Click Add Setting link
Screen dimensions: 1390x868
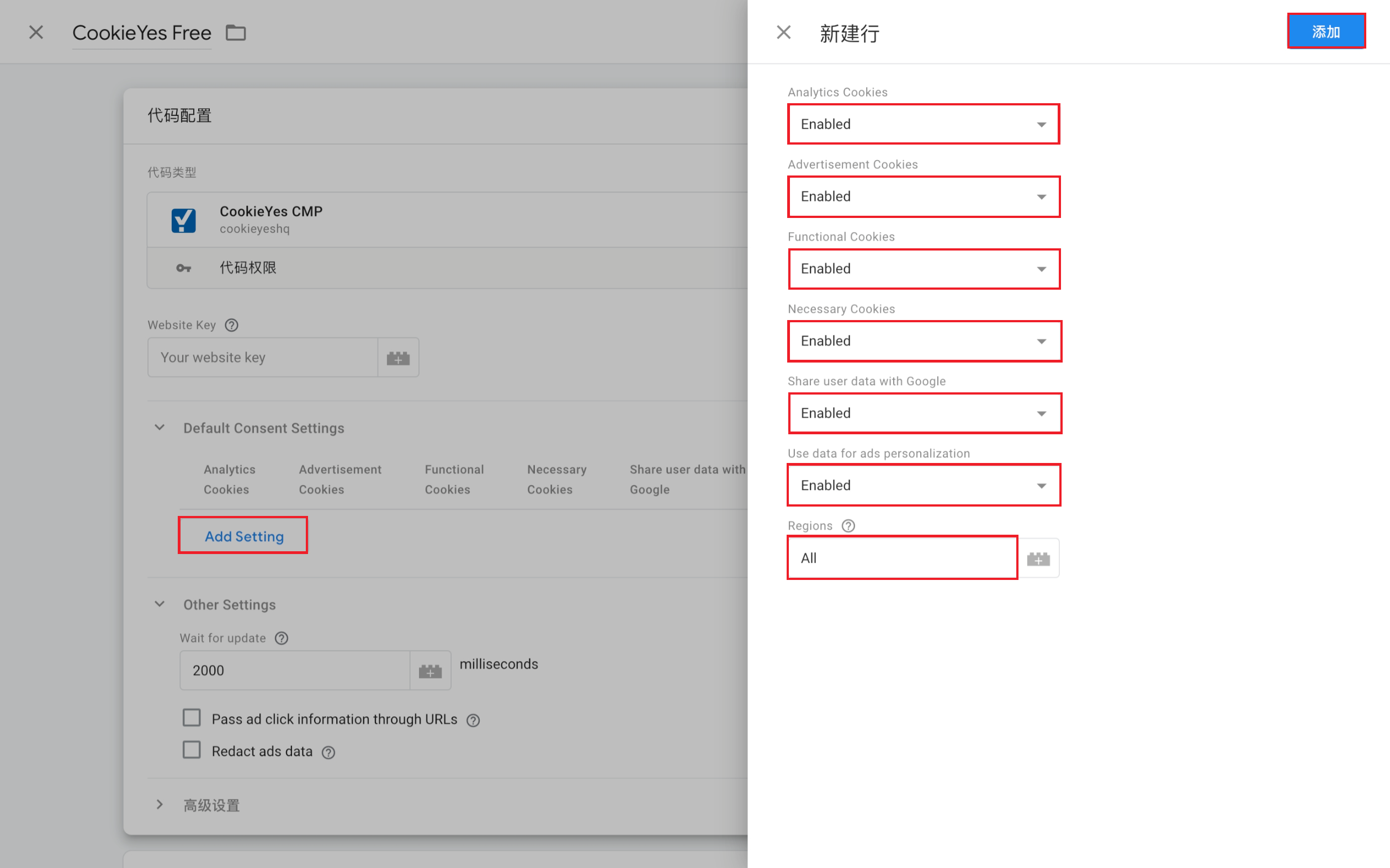pyautogui.click(x=244, y=536)
